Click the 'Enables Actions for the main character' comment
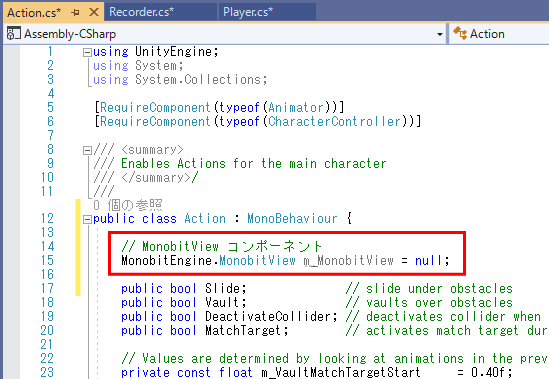Screen dimensions: 549x379 click(254, 164)
